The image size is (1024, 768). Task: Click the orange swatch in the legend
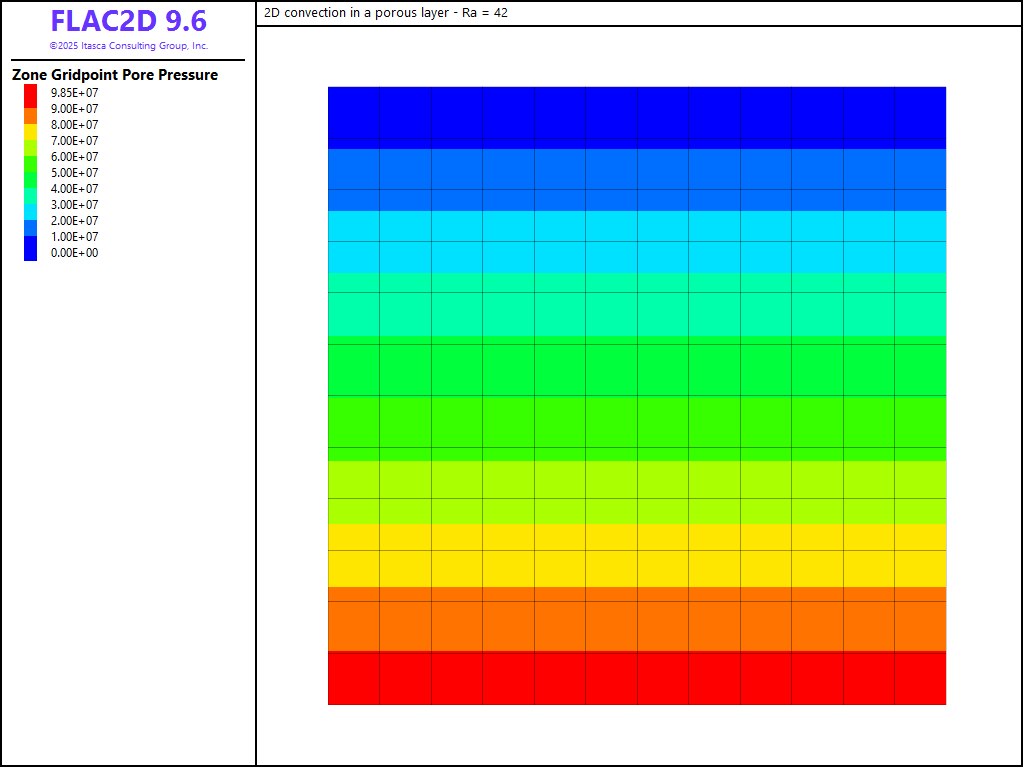pos(31,114)
